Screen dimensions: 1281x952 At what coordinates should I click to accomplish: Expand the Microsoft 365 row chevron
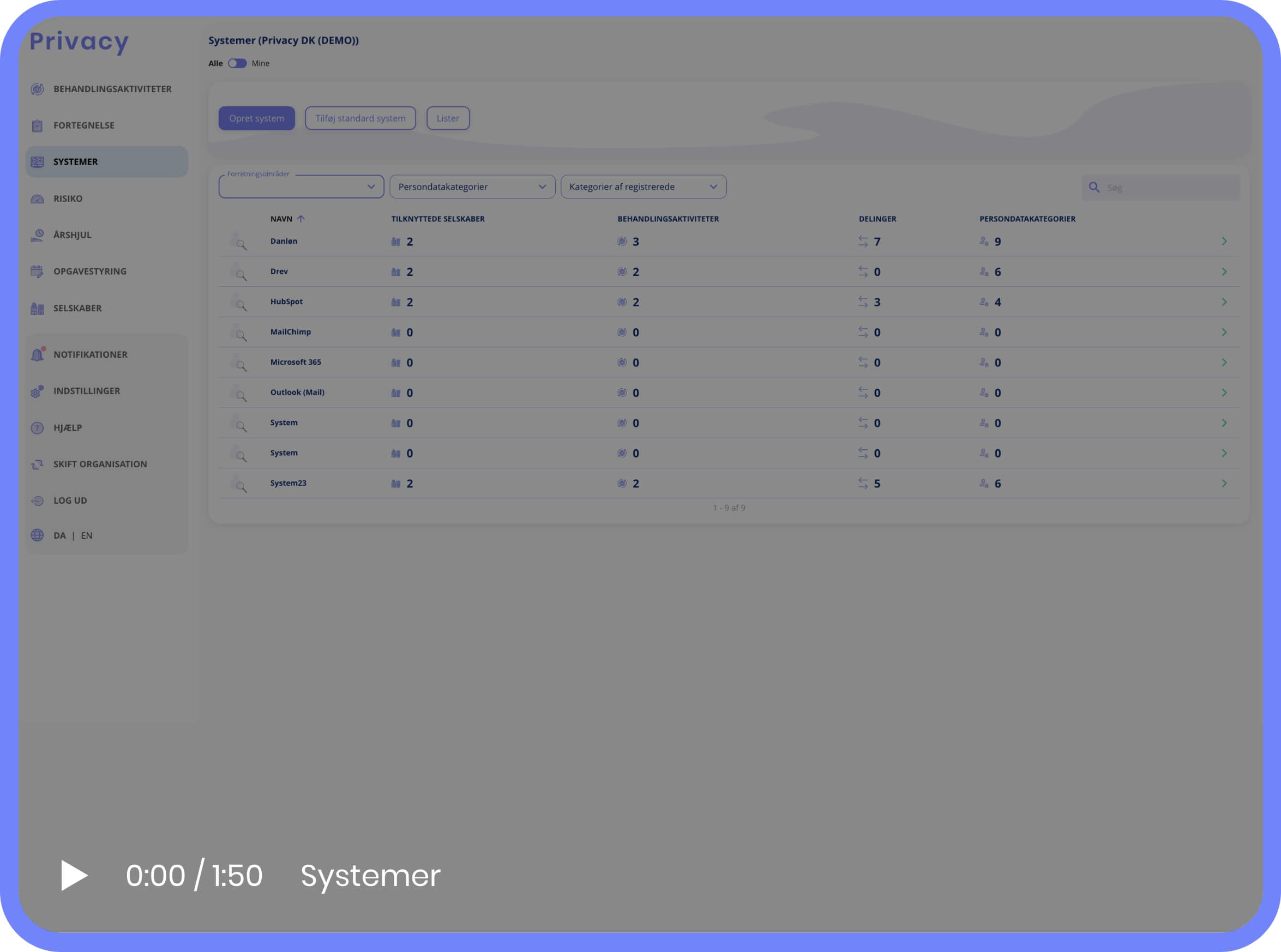[1224, 363]
